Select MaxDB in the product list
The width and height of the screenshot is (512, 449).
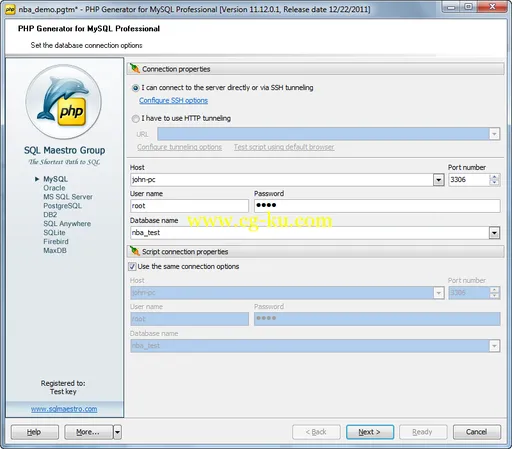pos(55,251)
